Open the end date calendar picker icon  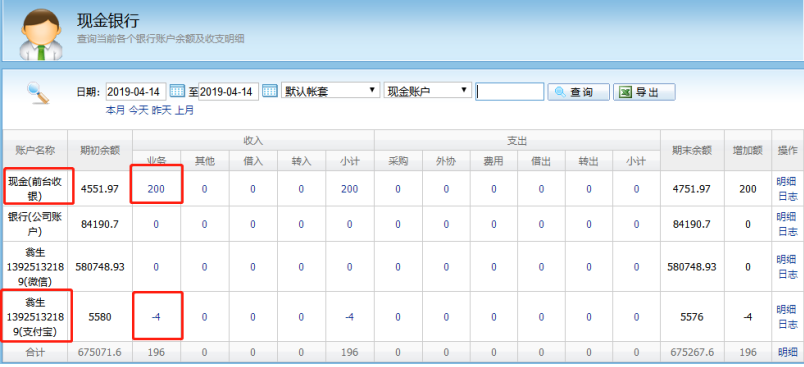click(x=270, y=91)
